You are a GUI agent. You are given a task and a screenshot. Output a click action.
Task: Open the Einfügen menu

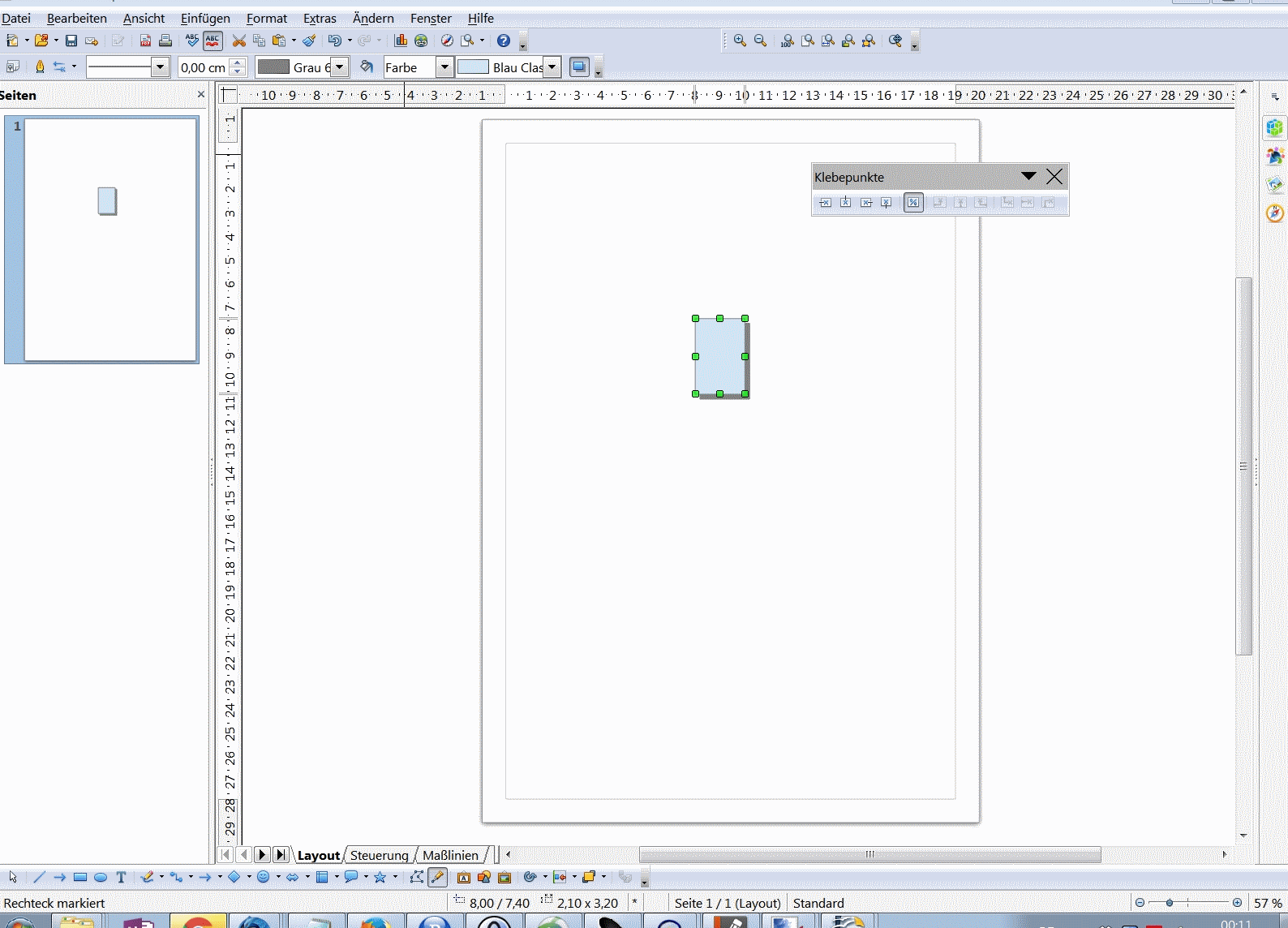click(x=205, y=18)
